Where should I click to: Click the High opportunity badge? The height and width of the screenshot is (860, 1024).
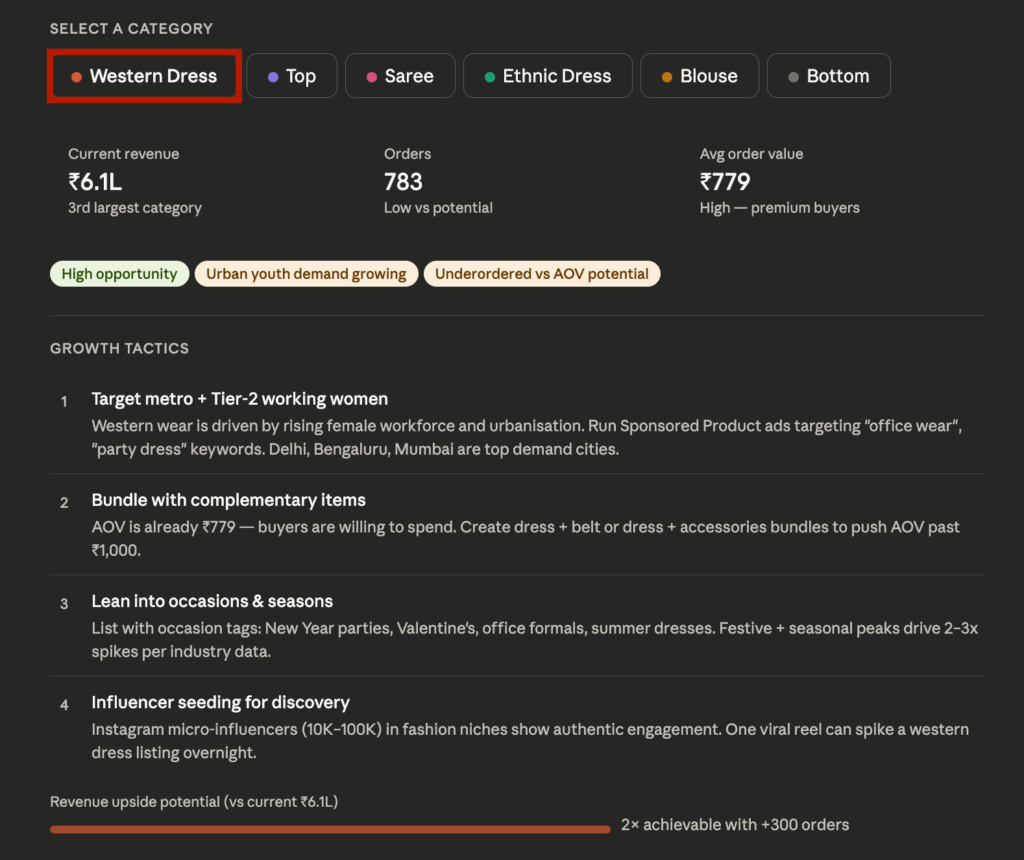119,273
